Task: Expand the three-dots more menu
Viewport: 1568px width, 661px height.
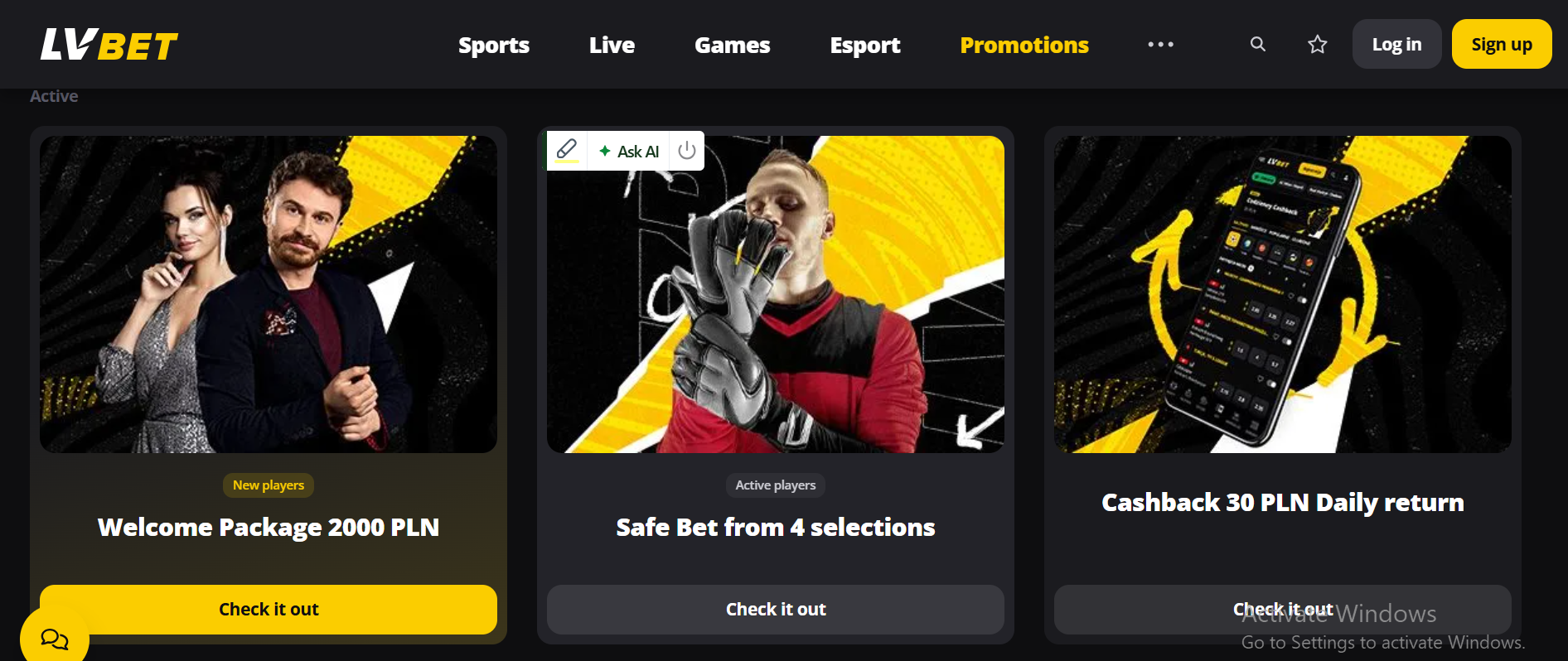Action: pos(1160,45)
